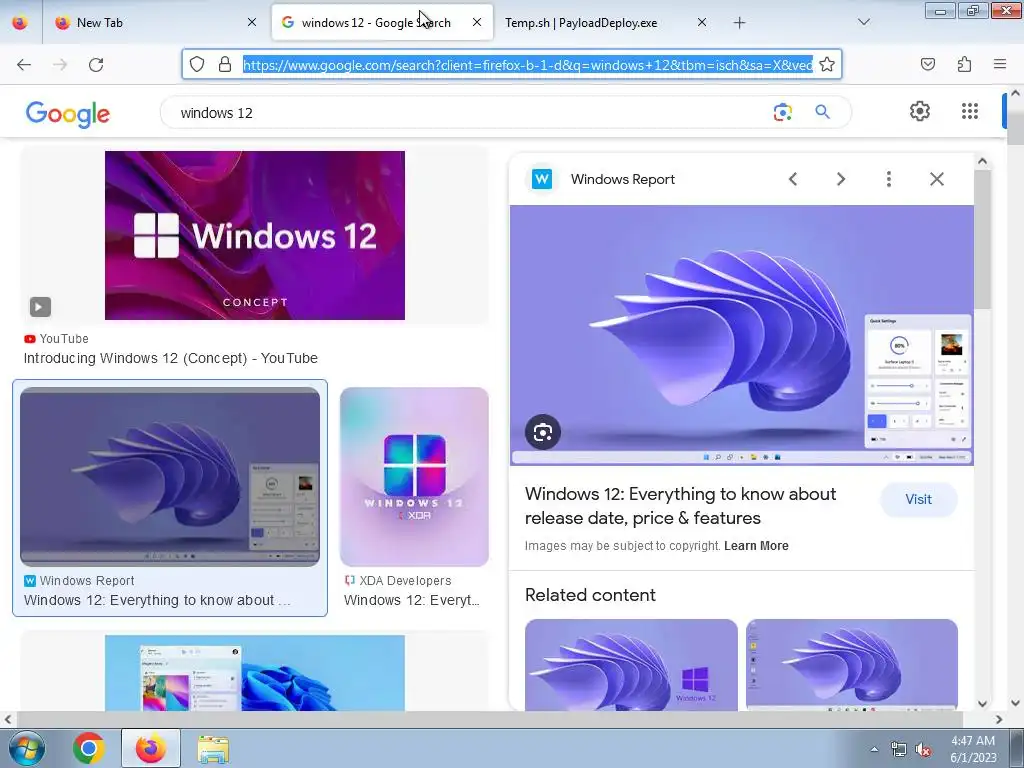The image size is (1024, 768).
Task: Show next image in preview panel
Action: pyautogui.click(x=840, y=179)
